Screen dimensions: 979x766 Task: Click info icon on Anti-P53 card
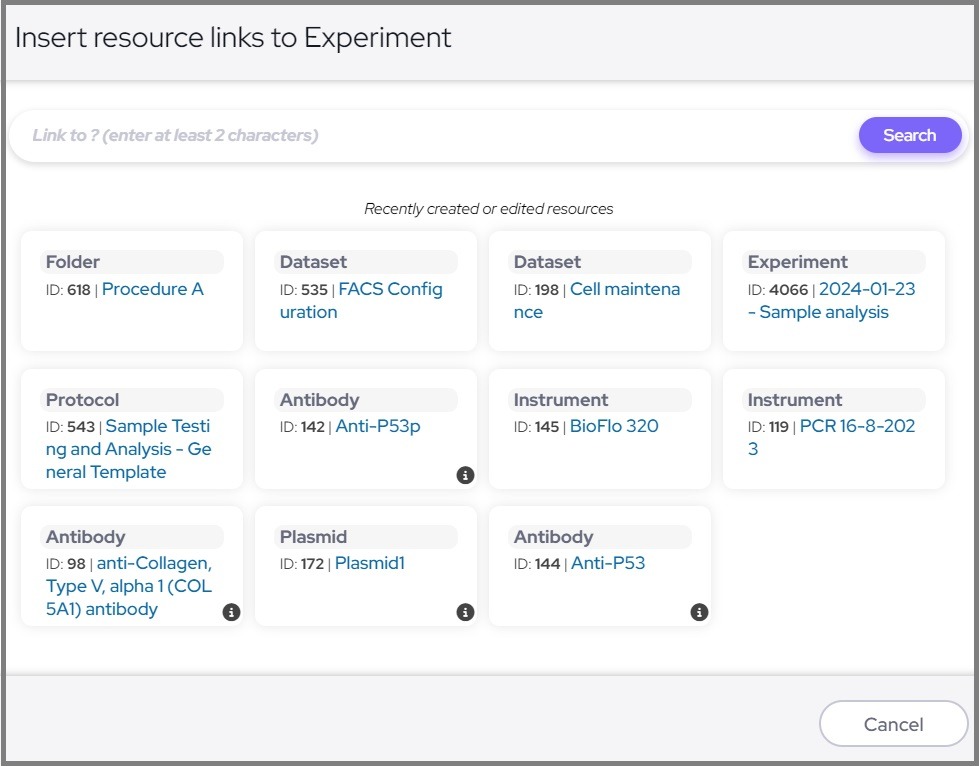tap(699, 612)
